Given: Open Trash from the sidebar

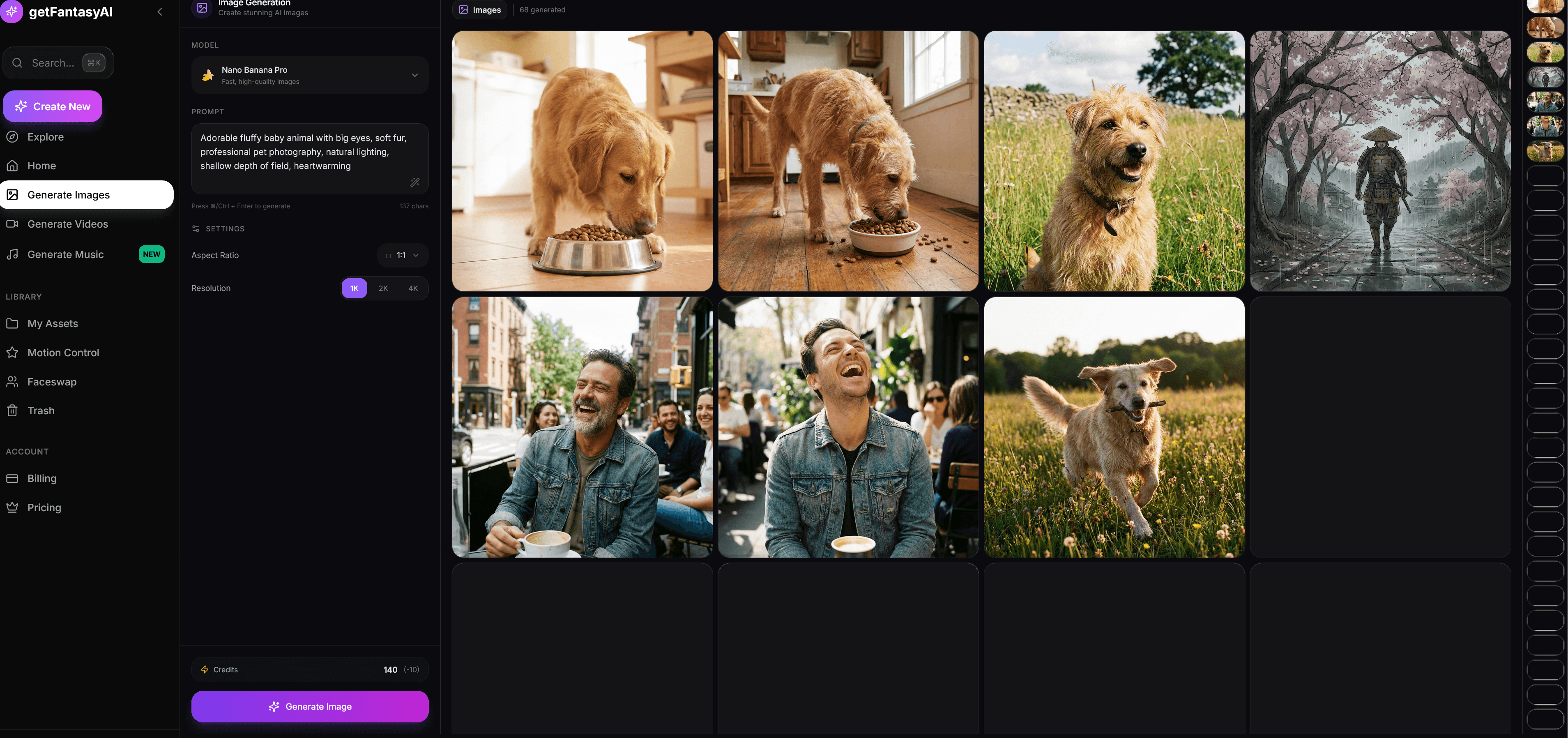Looking at the screenshot, I should pyautogui.click(x=41, y=411).
